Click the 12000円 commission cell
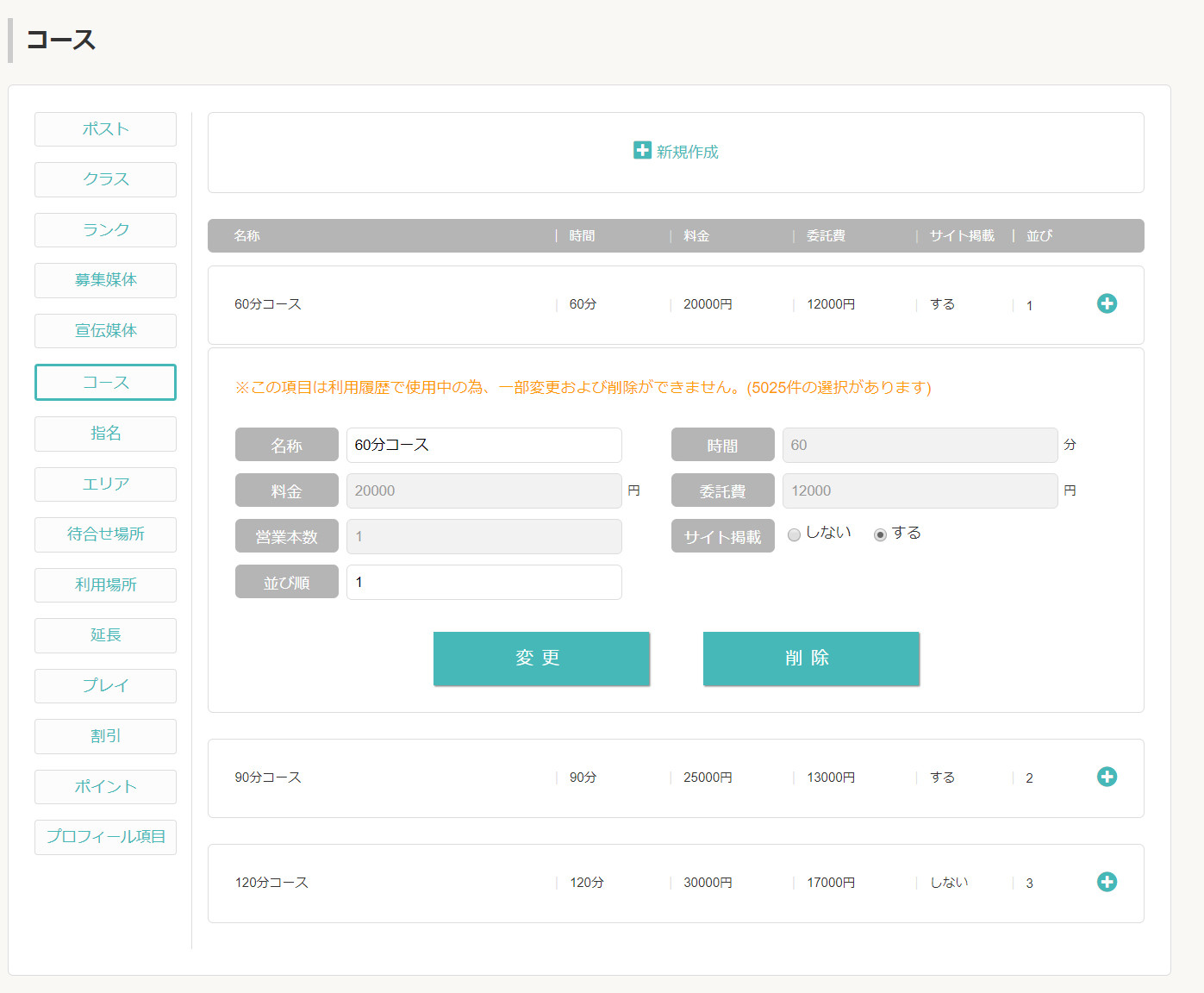 [831, 304]
